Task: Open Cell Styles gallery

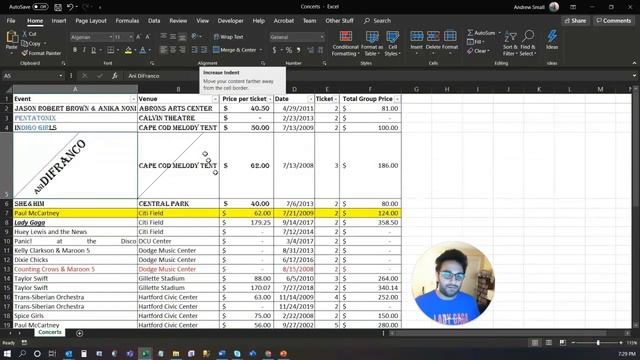Action: click(x=392, y=43)
